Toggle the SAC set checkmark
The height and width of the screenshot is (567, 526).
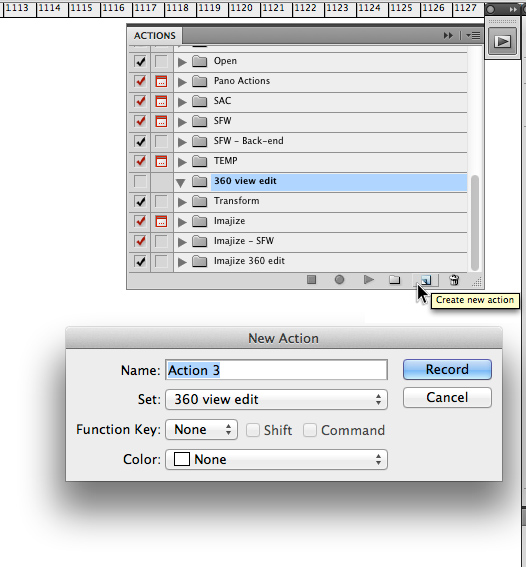[140, 101]
